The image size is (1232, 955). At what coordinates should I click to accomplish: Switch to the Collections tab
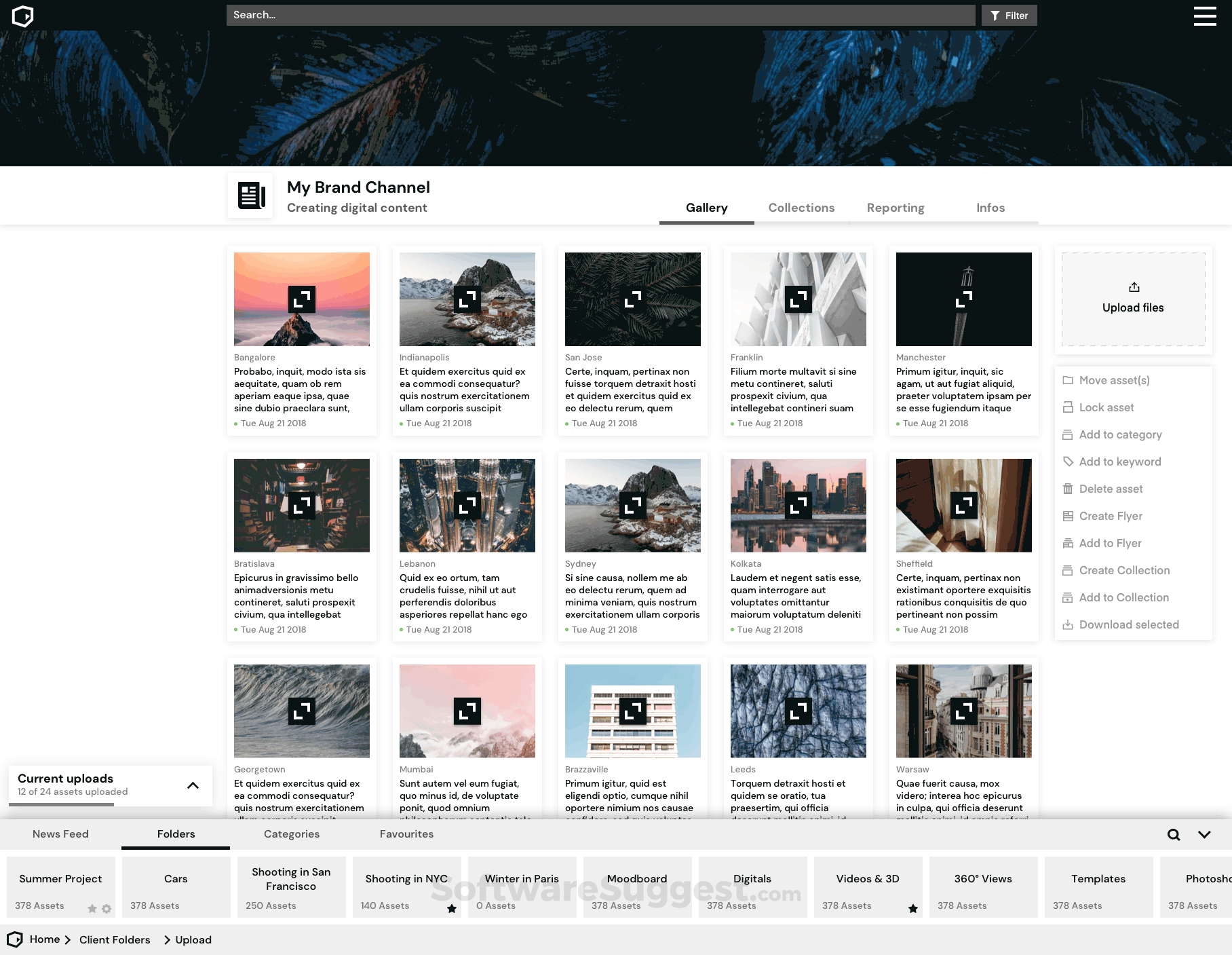coord(801,208)
